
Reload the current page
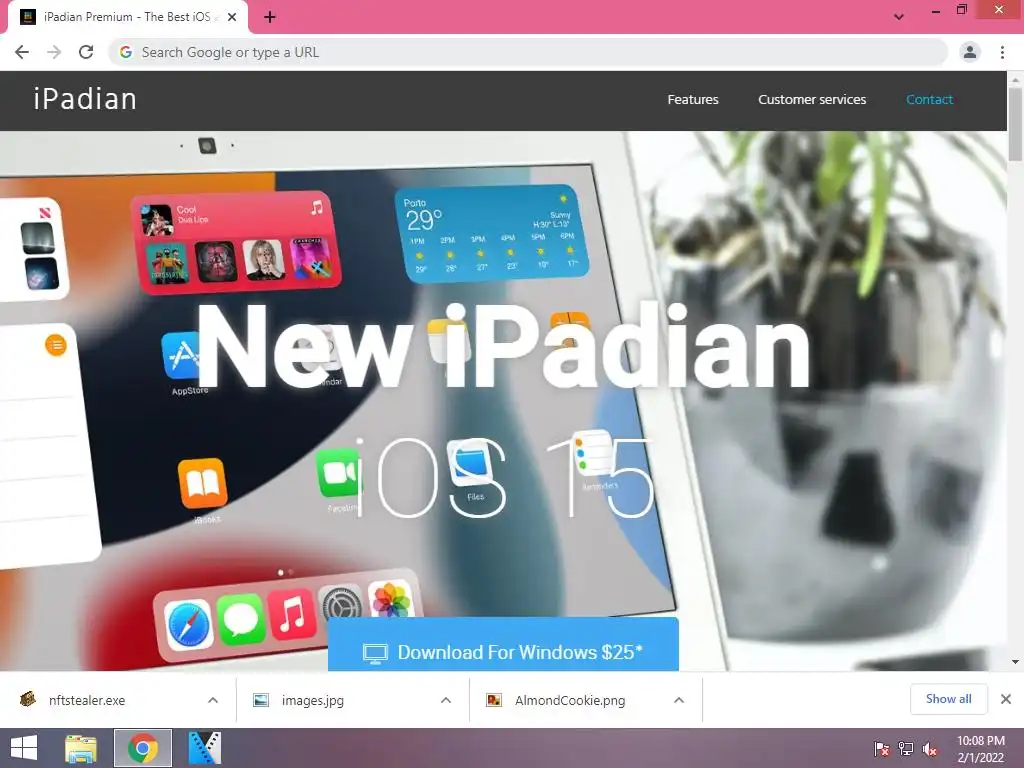click(86, 52)
